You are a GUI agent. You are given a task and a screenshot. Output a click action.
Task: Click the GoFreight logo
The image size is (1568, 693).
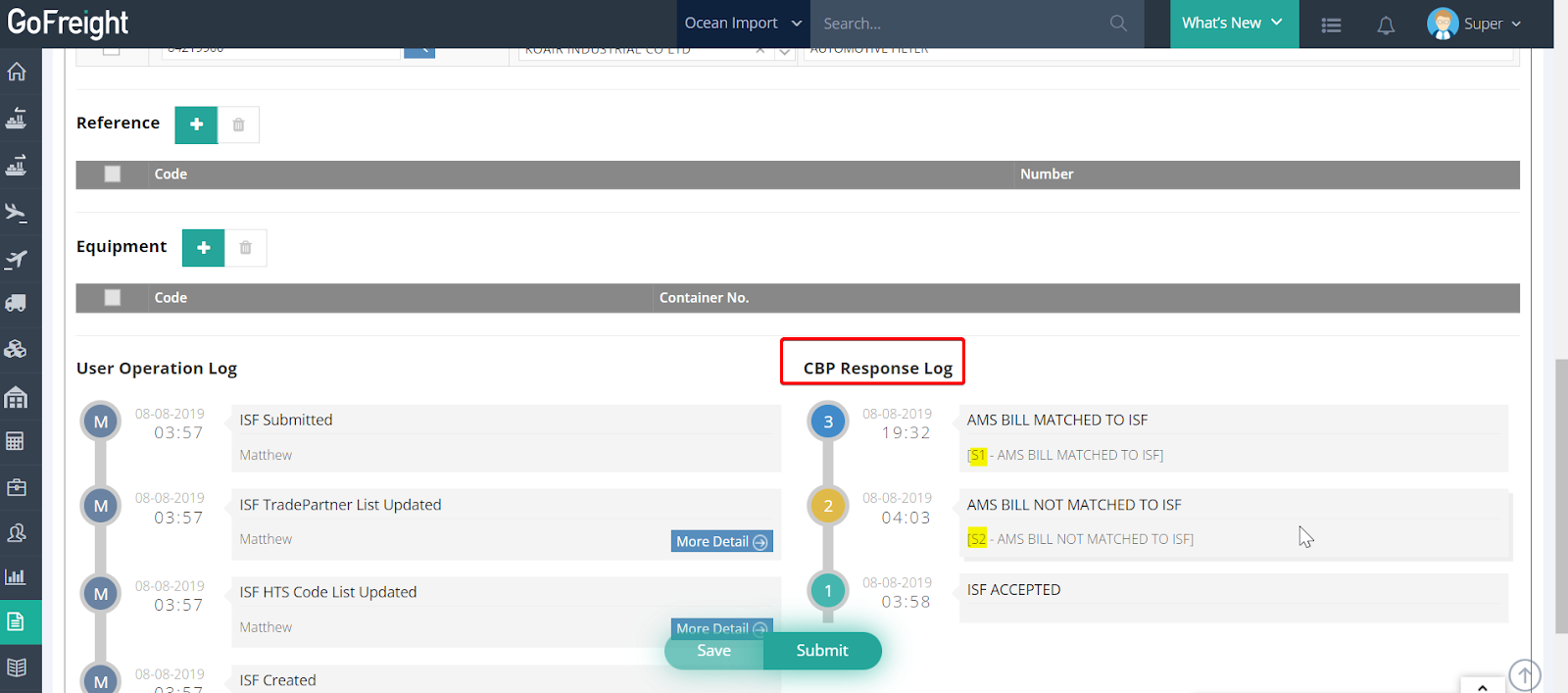(69, 23)
